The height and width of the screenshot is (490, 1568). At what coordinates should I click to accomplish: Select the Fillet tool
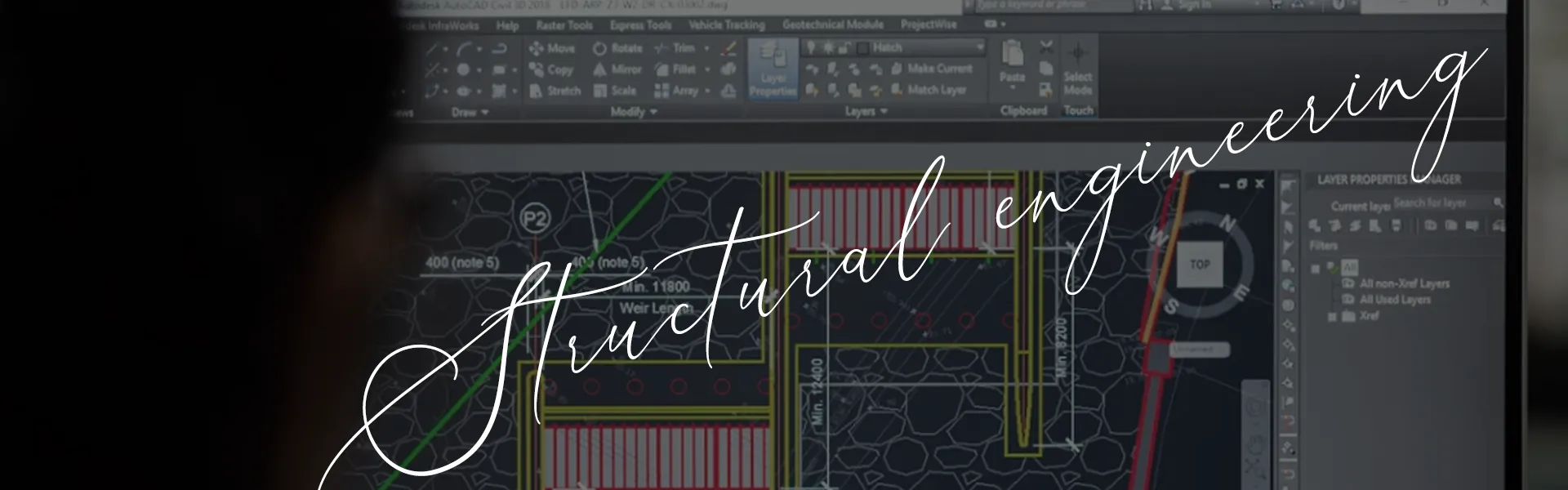click(x=675, y=69)
